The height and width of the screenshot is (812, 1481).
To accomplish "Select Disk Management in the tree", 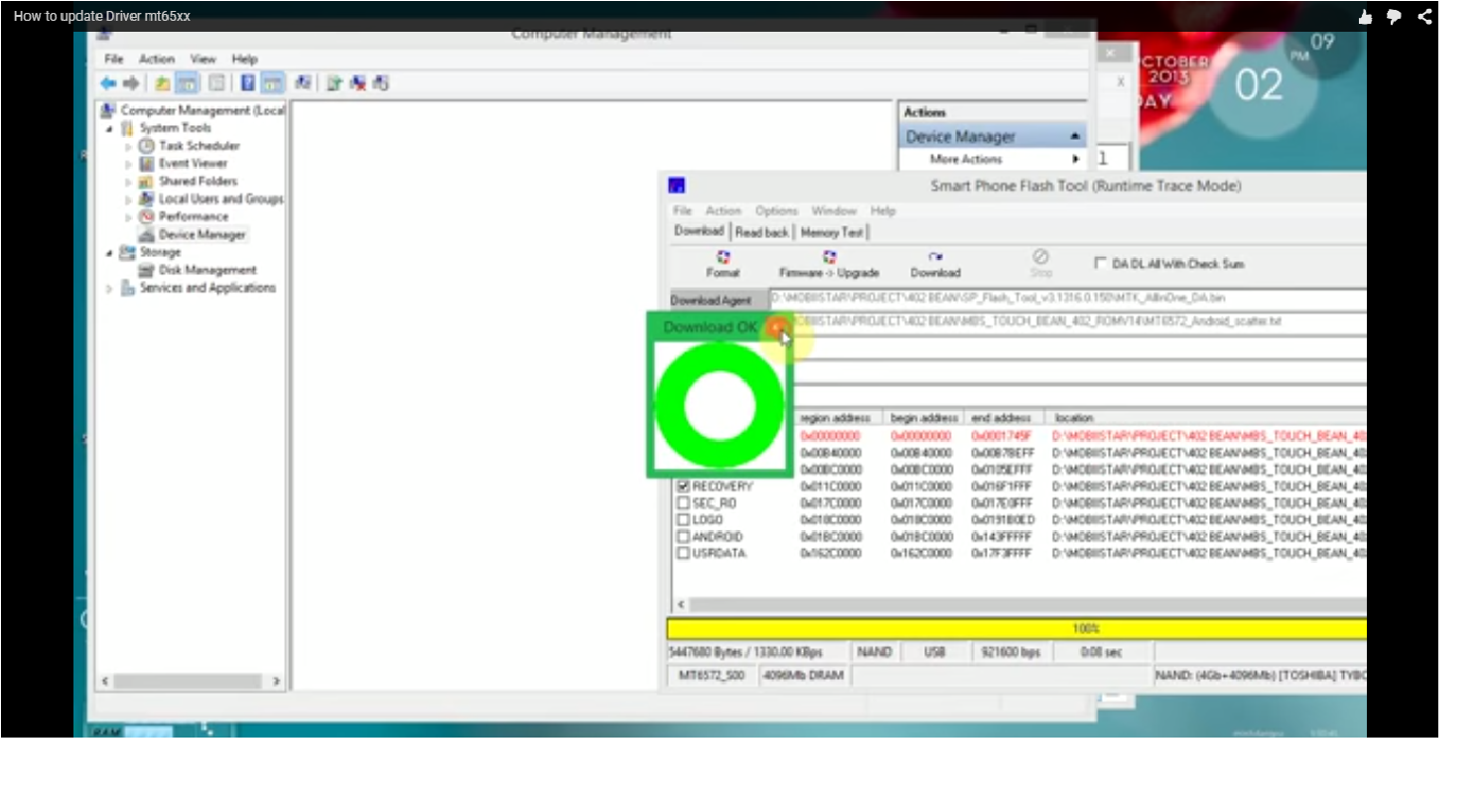I will coord(207,270).
